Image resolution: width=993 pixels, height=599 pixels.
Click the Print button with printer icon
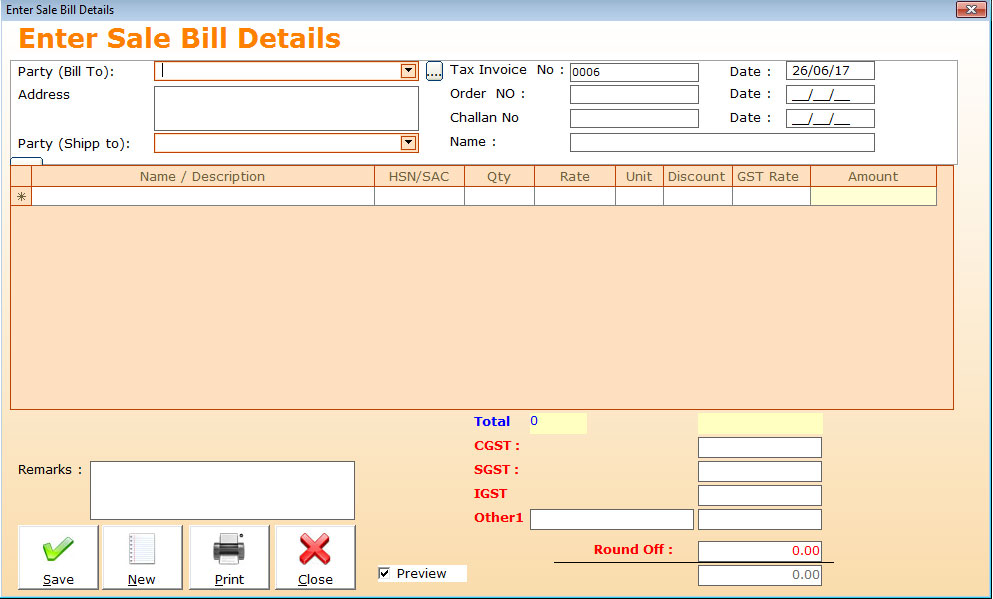click(x=229, y=557)
